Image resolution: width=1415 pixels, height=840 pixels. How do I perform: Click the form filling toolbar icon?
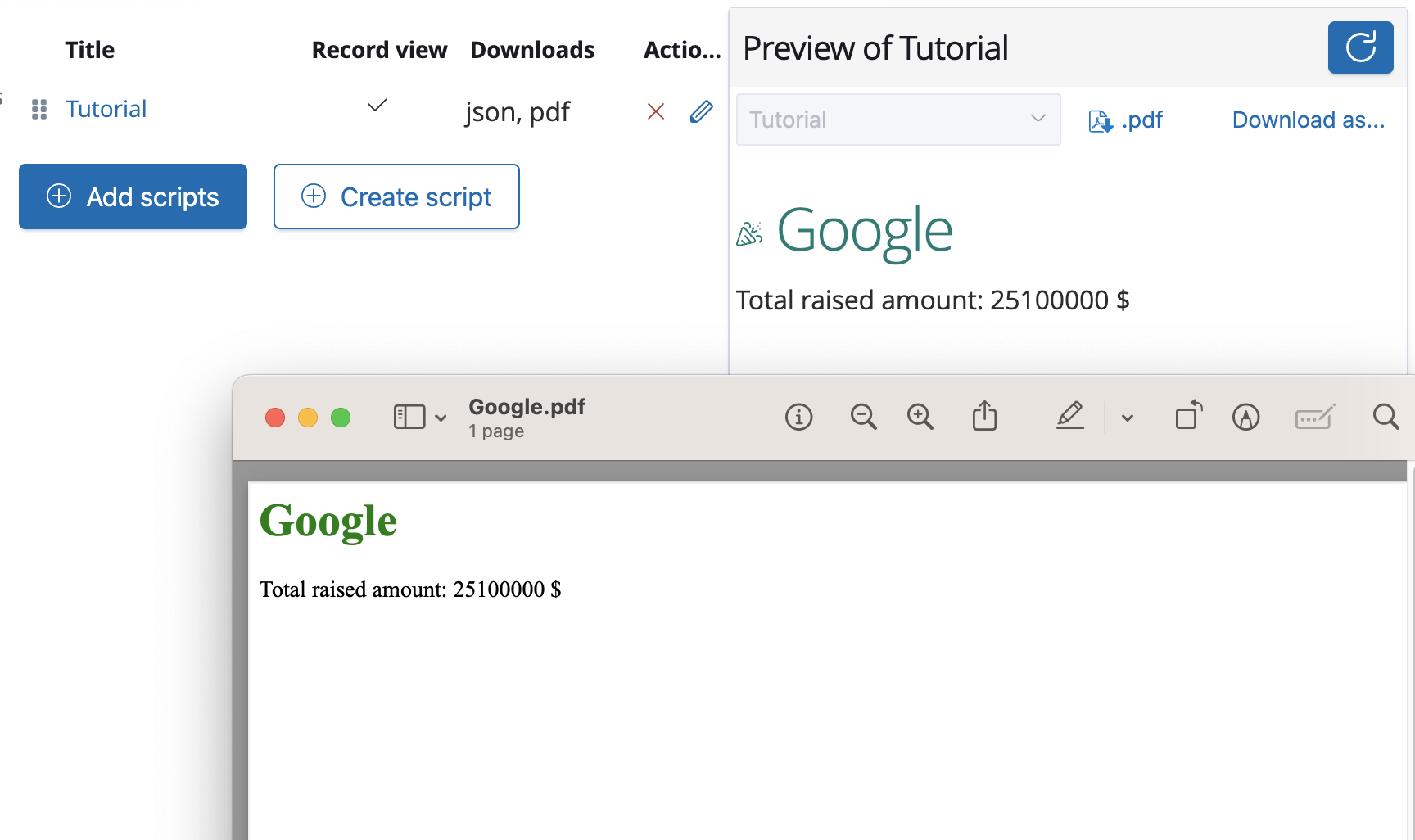coord(1315,418)
